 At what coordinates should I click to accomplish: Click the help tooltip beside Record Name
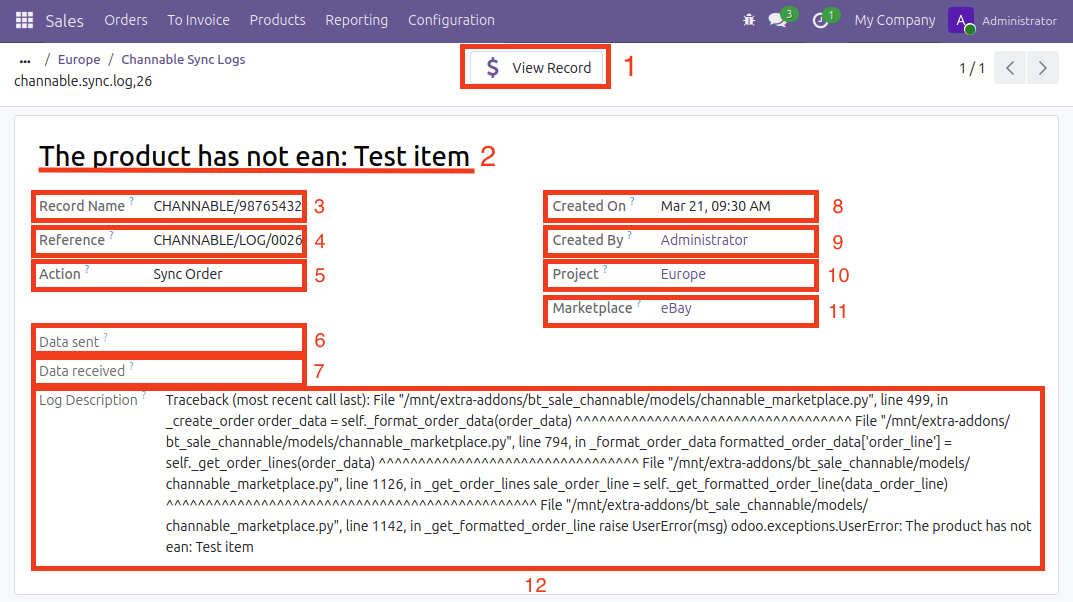coord(131,201)
